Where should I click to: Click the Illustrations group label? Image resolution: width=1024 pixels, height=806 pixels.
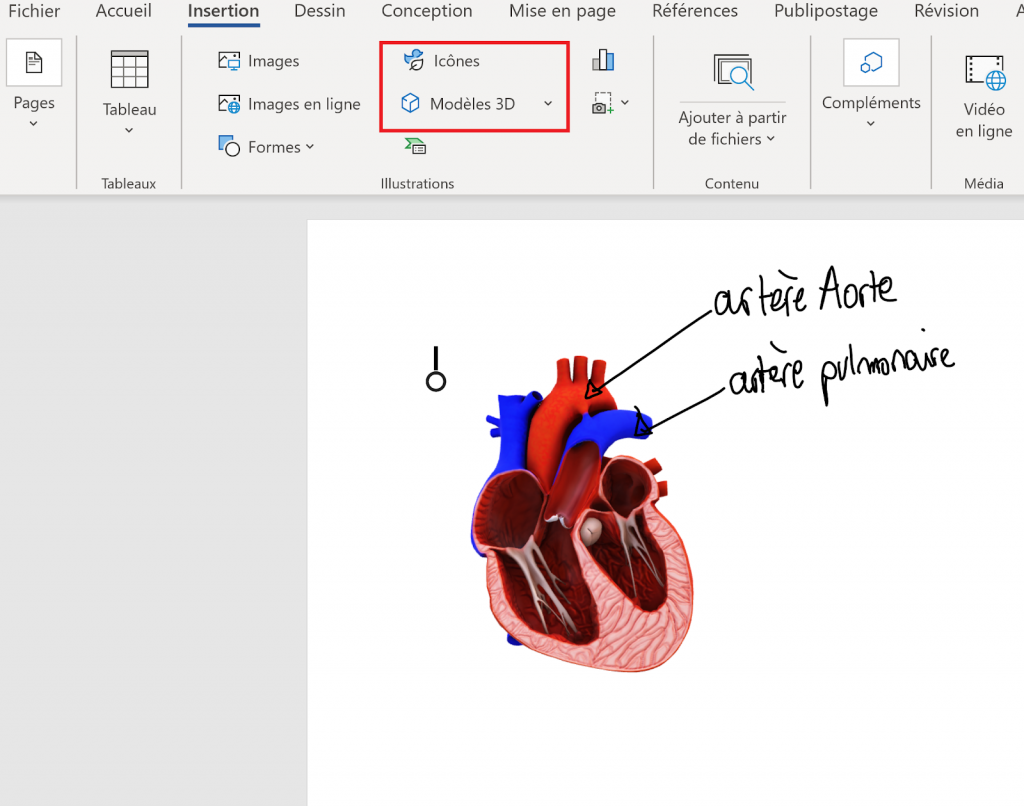[417, 184]
